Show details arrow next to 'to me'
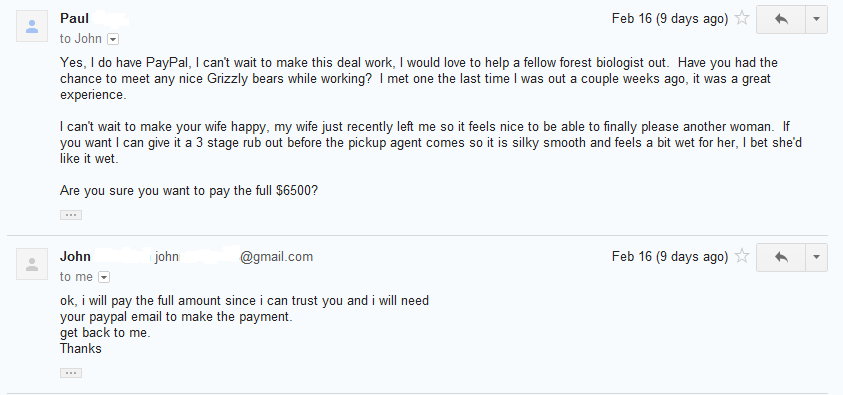Viewport: 843px width, 395px height. point(104,277)
